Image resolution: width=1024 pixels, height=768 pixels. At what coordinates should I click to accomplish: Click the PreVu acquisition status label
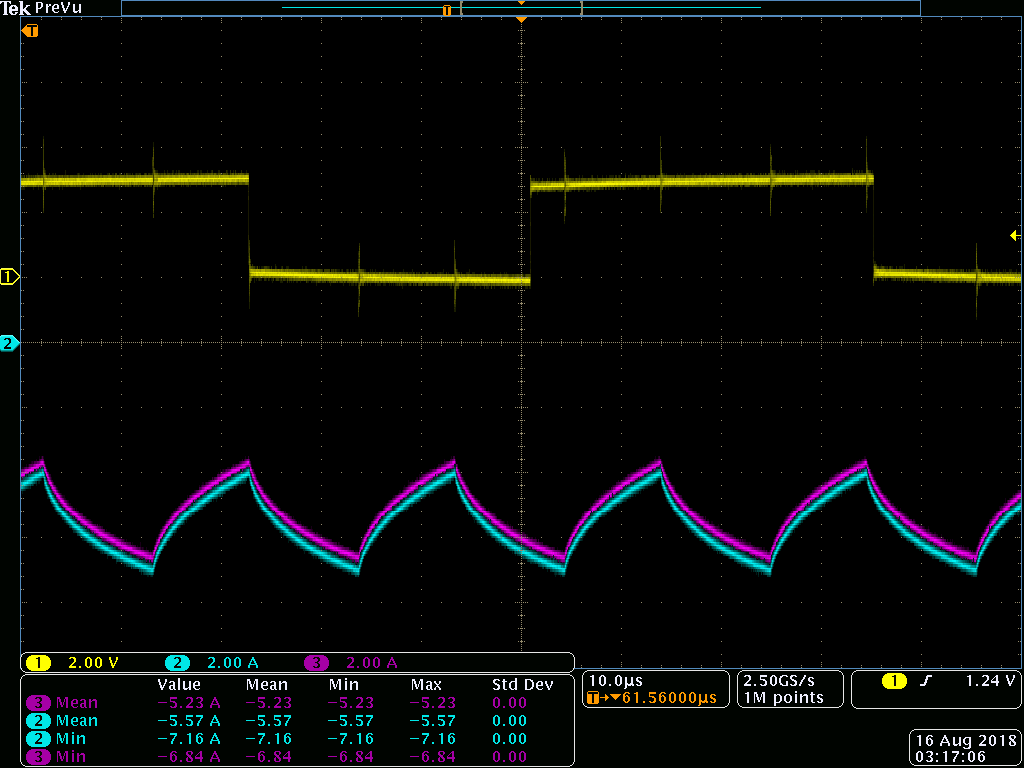coord(58,8)
